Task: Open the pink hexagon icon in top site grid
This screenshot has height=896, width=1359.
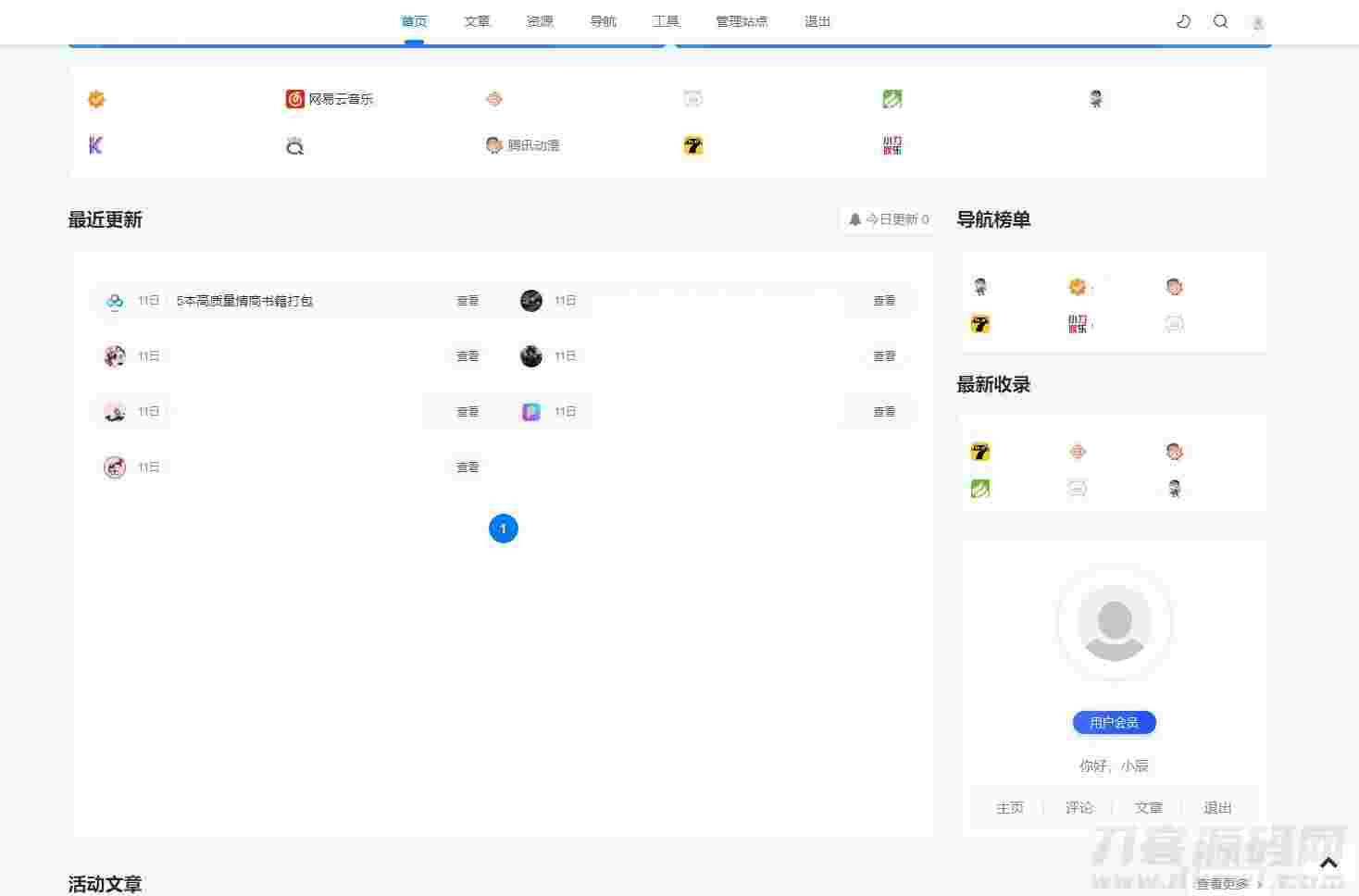Action: click(x=494, y=99)
